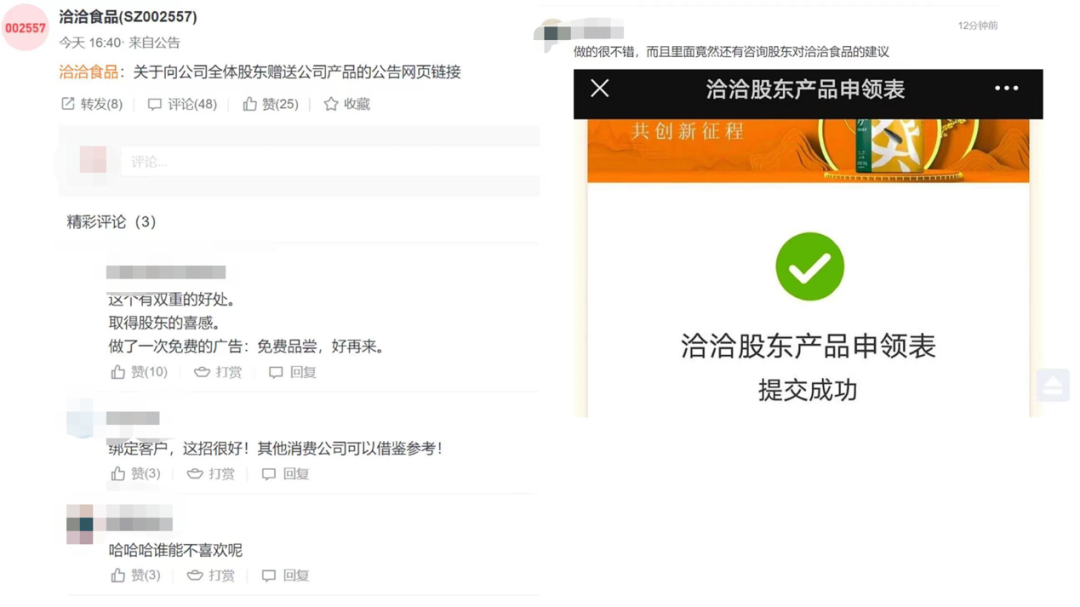The height and width of the screenshot is (607, 1080).
Task: Click the repost icon 转发(8)
Action: [68, 104]
